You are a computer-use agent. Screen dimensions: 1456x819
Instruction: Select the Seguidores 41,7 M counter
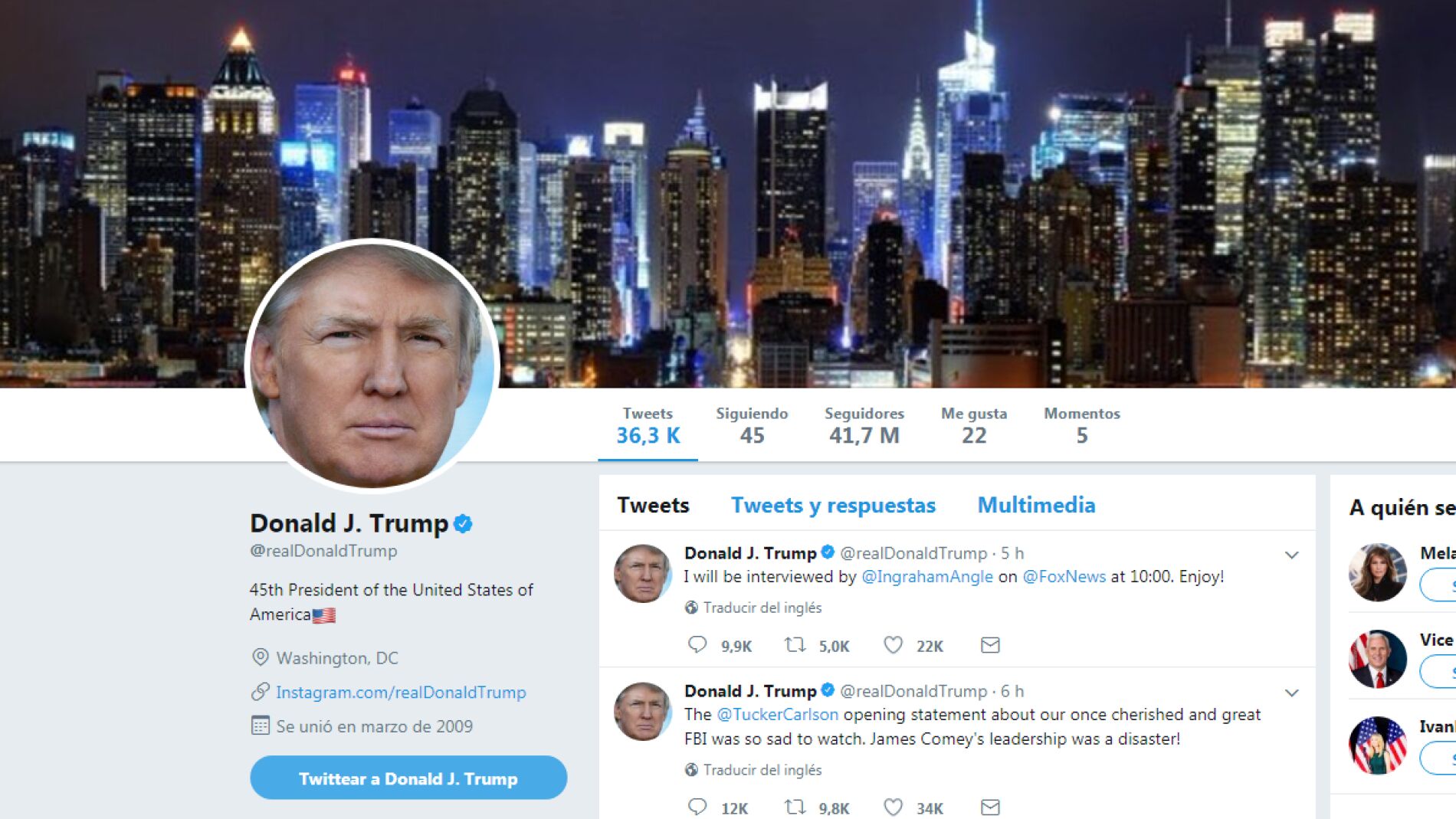864,426
